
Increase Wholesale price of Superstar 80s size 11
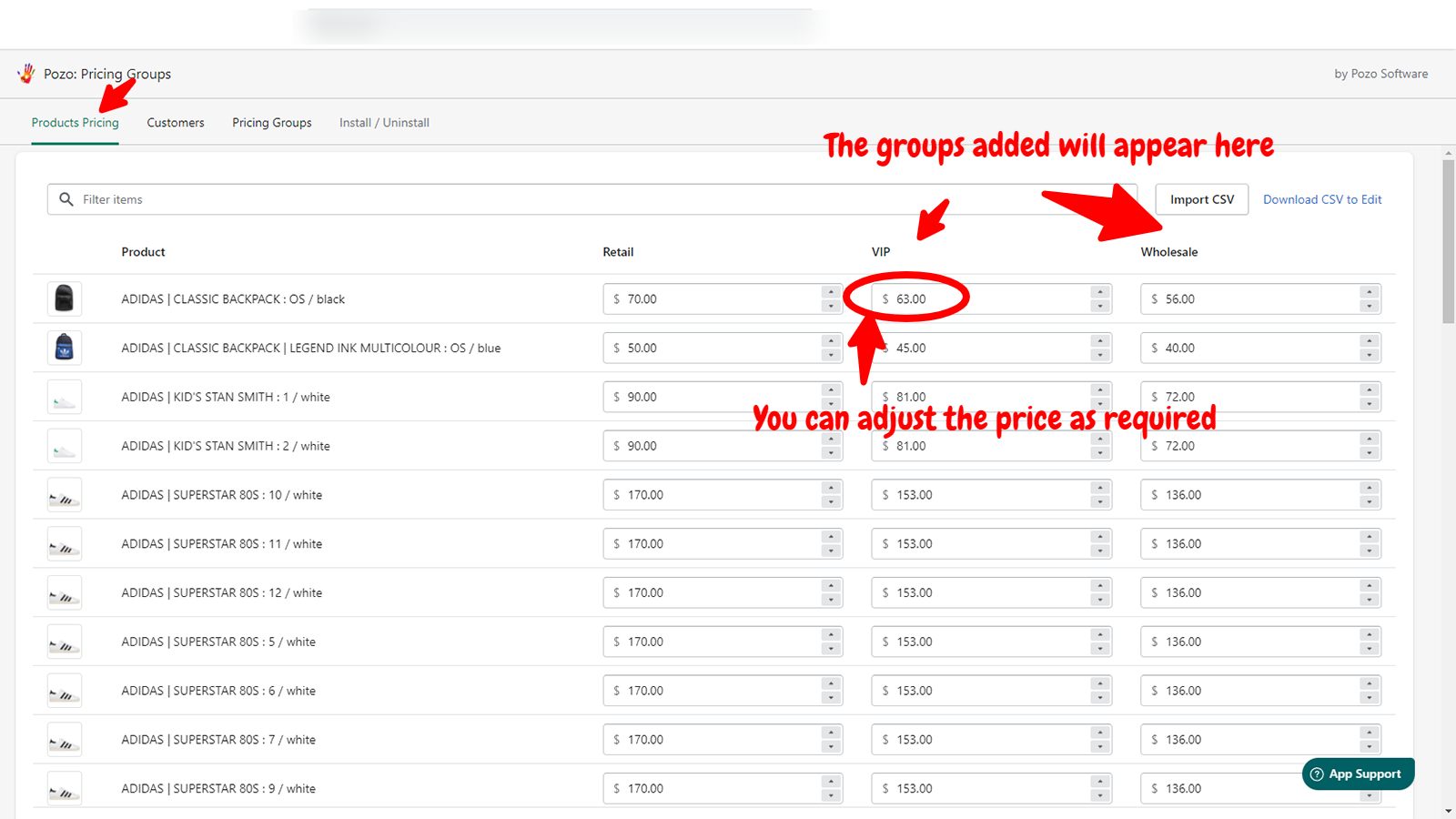click(1370, 537)
